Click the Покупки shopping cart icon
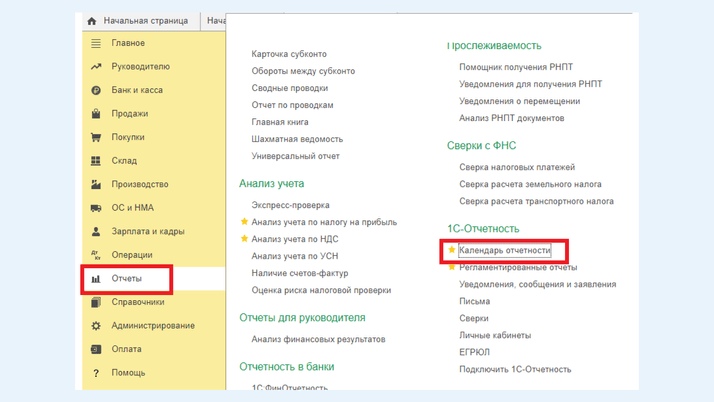The image size is (714, 402). (96, 137)
